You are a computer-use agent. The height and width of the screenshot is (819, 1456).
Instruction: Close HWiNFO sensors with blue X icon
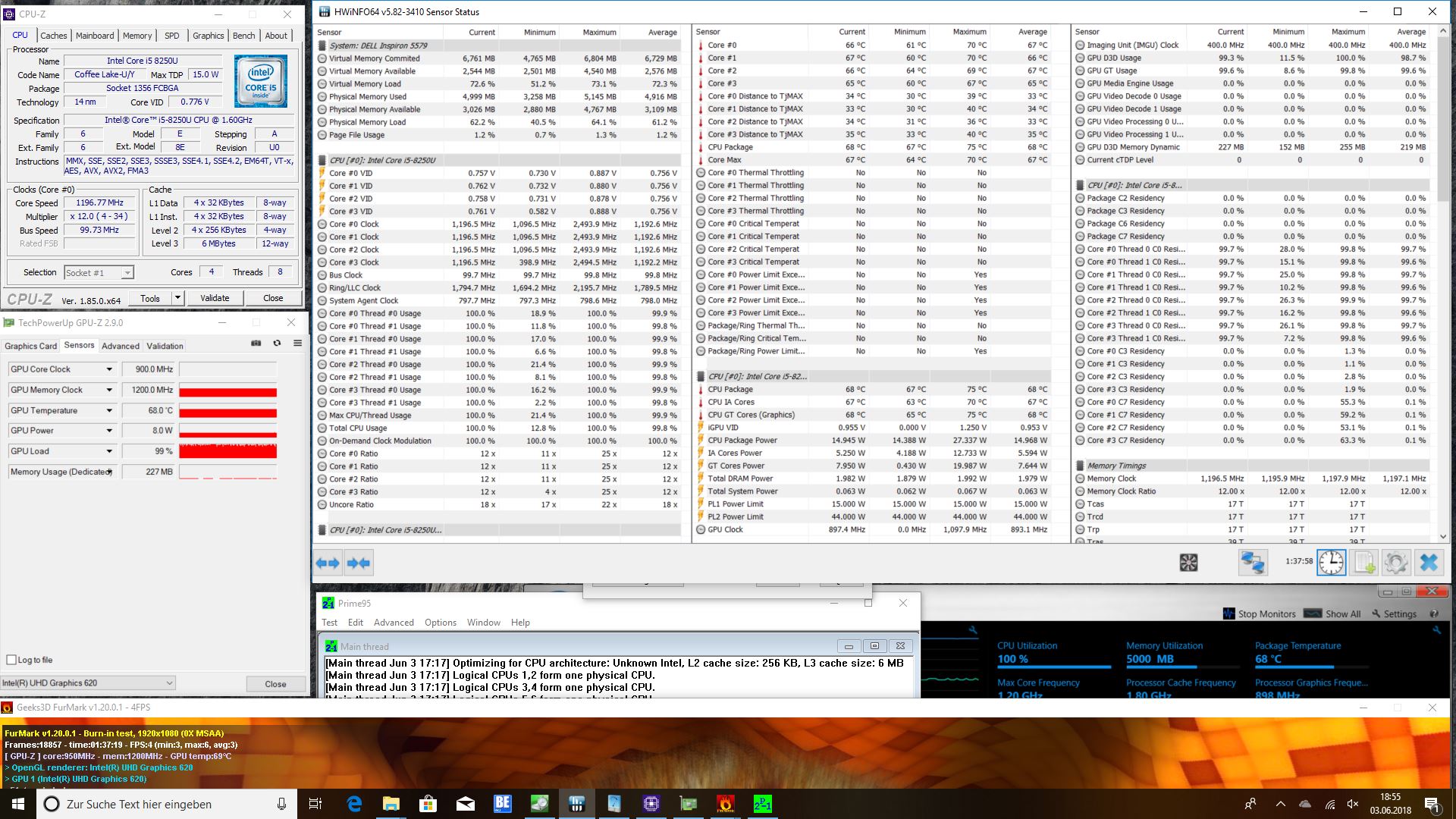point(1429,563)
